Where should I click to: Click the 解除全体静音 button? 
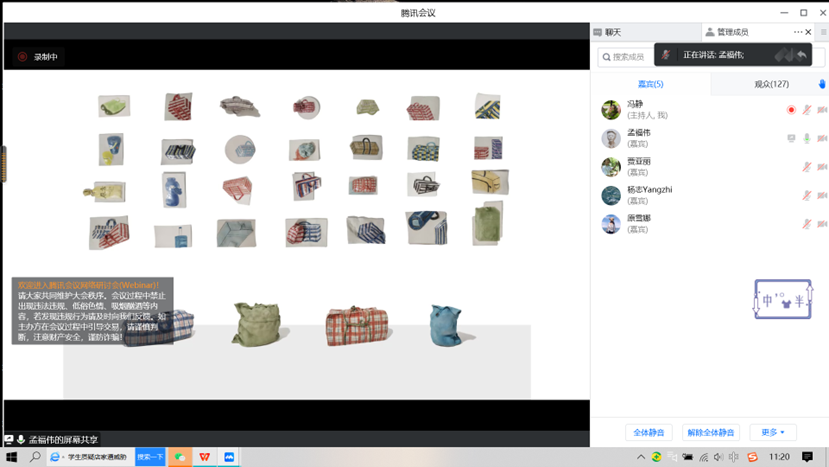click(711, 432)
